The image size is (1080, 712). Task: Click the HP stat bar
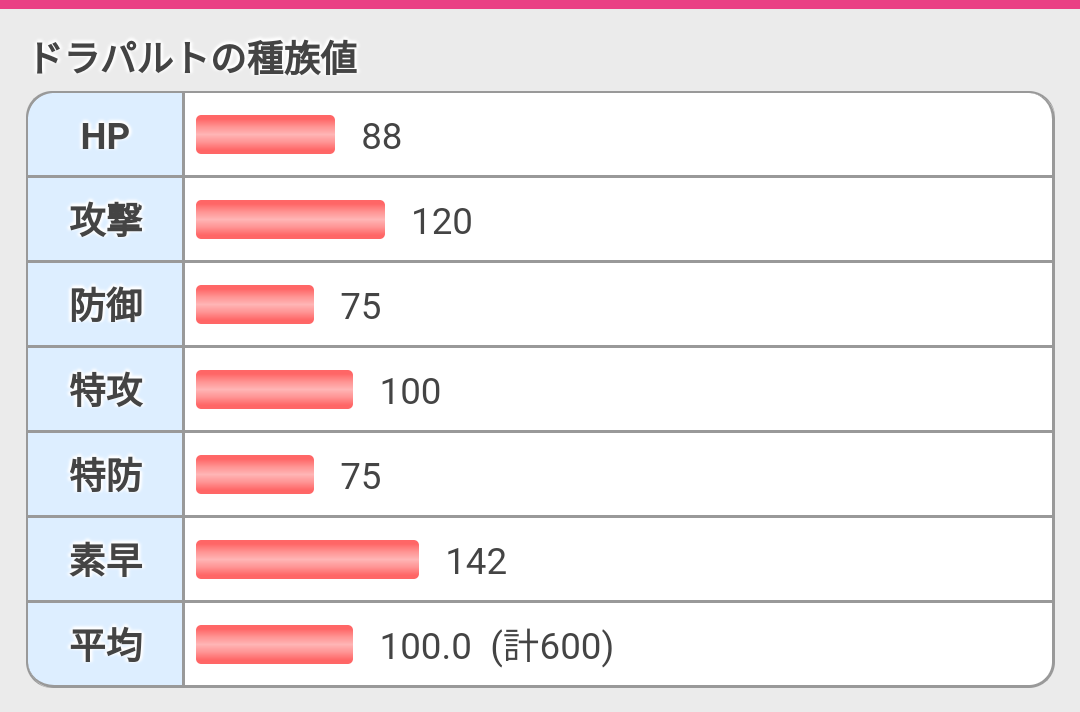click(265, 135)
